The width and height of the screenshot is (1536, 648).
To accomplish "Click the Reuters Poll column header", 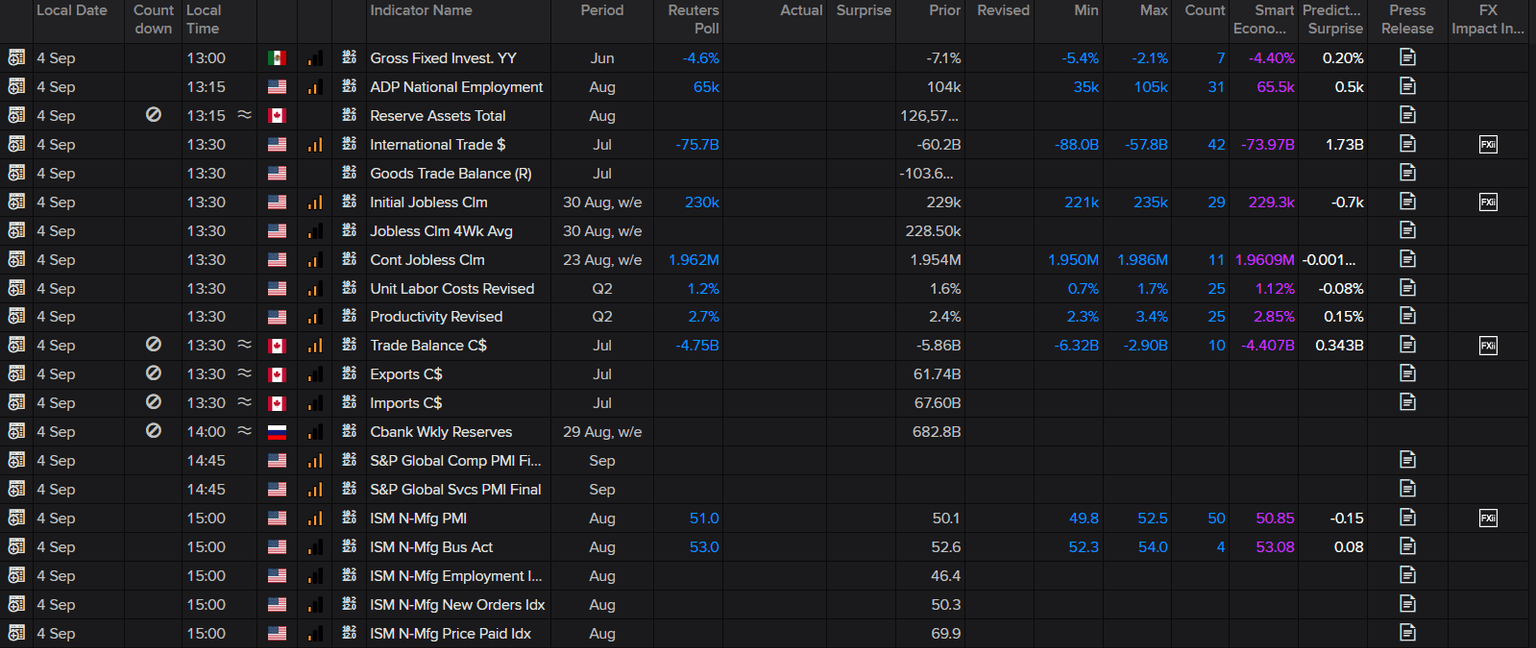I will pyautogui.click(x=693, y=19).
